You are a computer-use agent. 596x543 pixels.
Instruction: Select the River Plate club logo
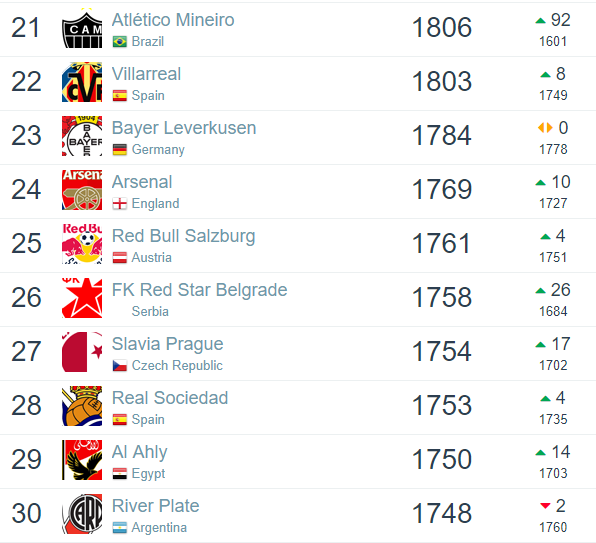pyautogui.click(x=82, y=514)
